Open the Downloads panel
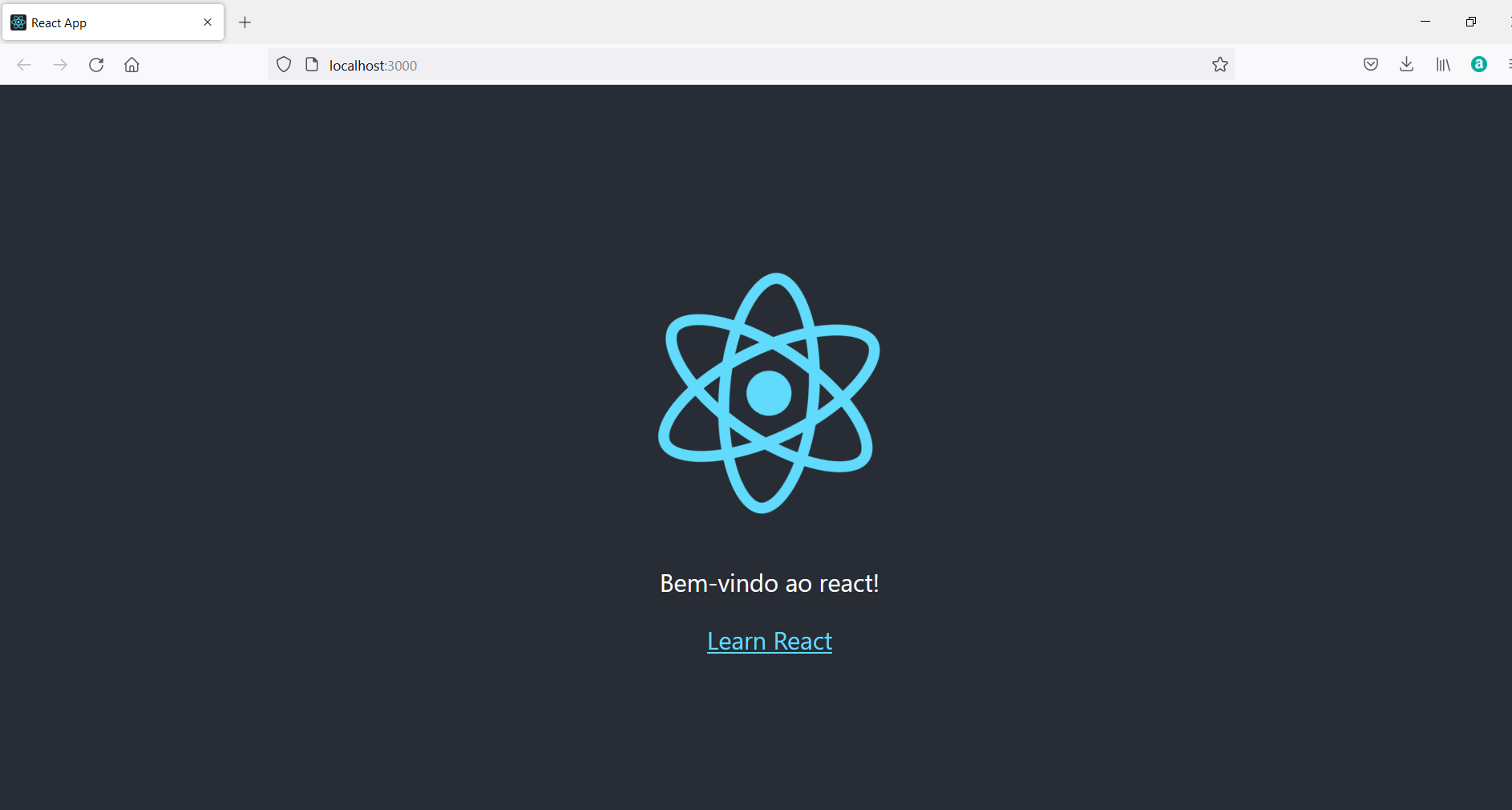This screenshot has width=1512, height=810. tap(1406, 65)
